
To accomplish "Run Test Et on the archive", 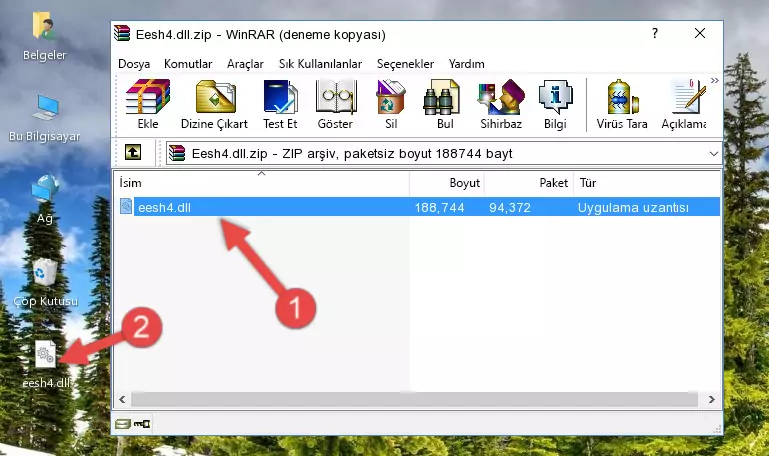I will [x=280, y=104].
